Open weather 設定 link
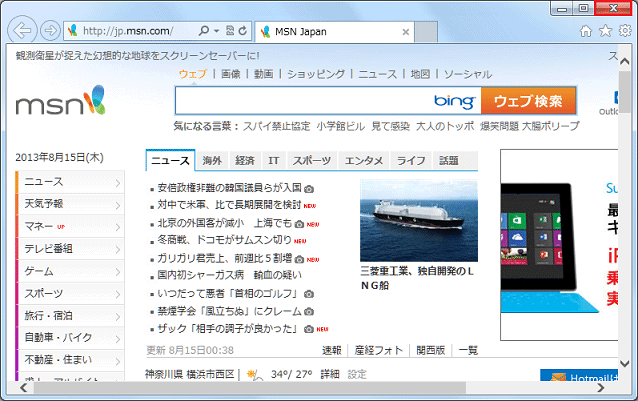The width and height of the screenshot is (638, 401). click(357, 374)
